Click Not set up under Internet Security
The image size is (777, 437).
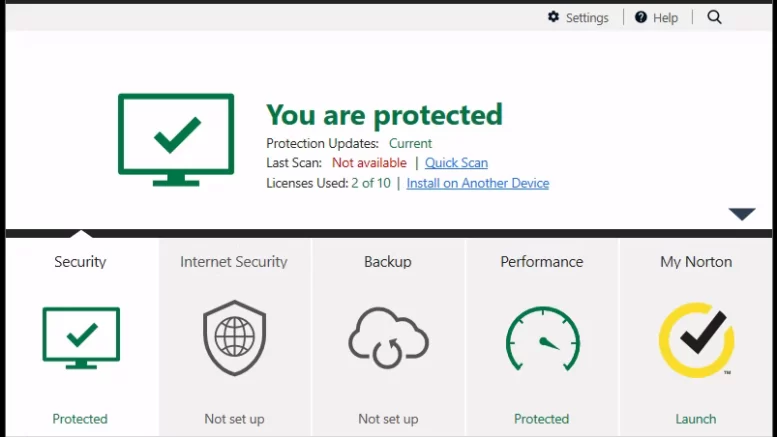click(x=234, y=419)
